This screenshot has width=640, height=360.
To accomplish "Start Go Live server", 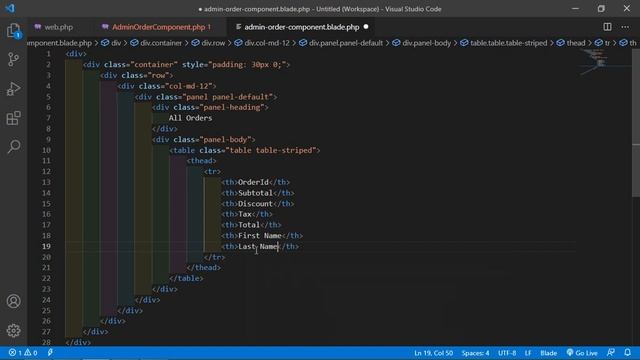I will click(582, 353).
